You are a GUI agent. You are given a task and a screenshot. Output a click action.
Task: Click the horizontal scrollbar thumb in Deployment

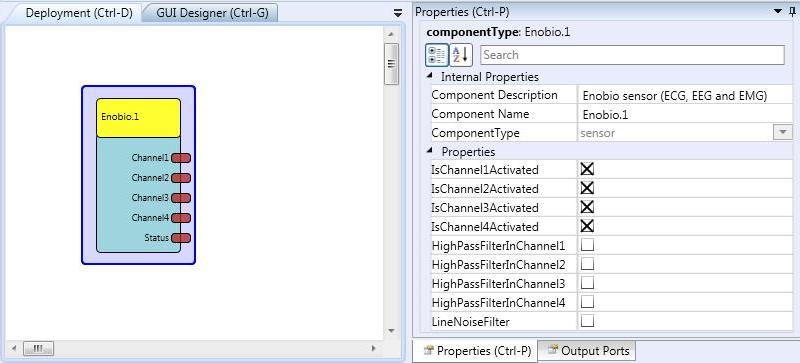click(x=38, y=348)
